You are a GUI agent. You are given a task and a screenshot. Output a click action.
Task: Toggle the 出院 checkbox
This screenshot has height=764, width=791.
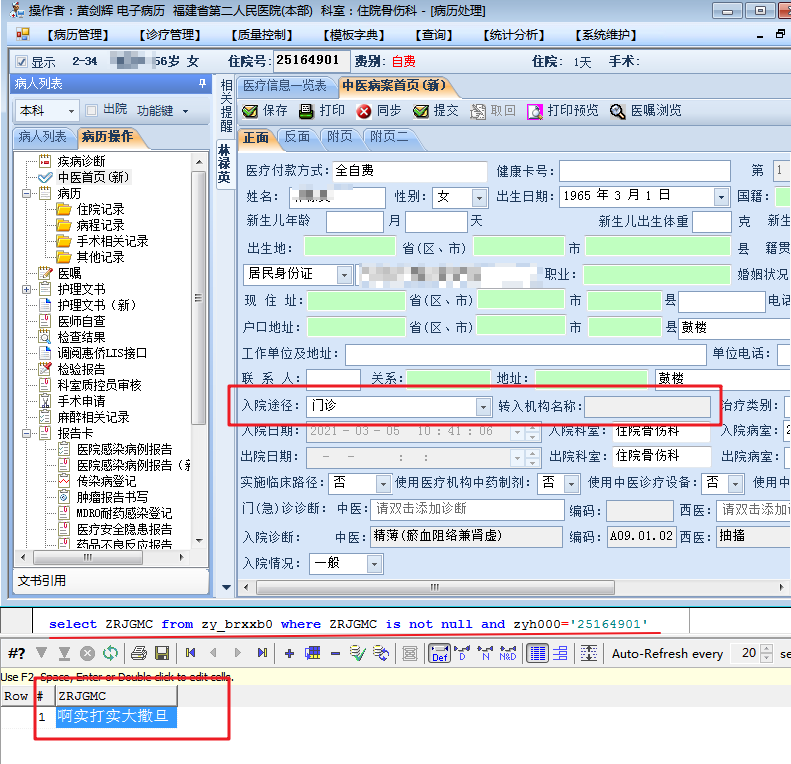[x=91, y=110]
